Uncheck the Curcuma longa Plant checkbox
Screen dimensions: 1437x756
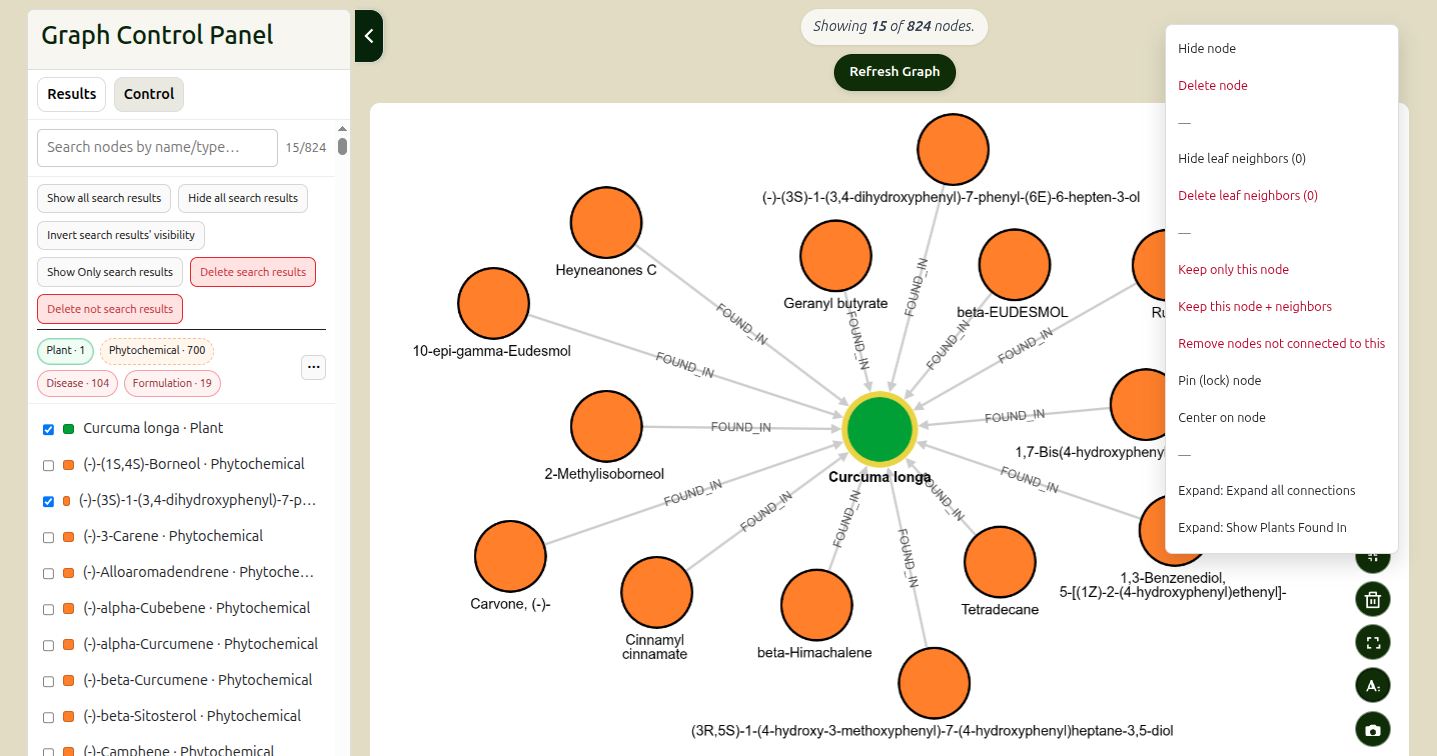48,429
